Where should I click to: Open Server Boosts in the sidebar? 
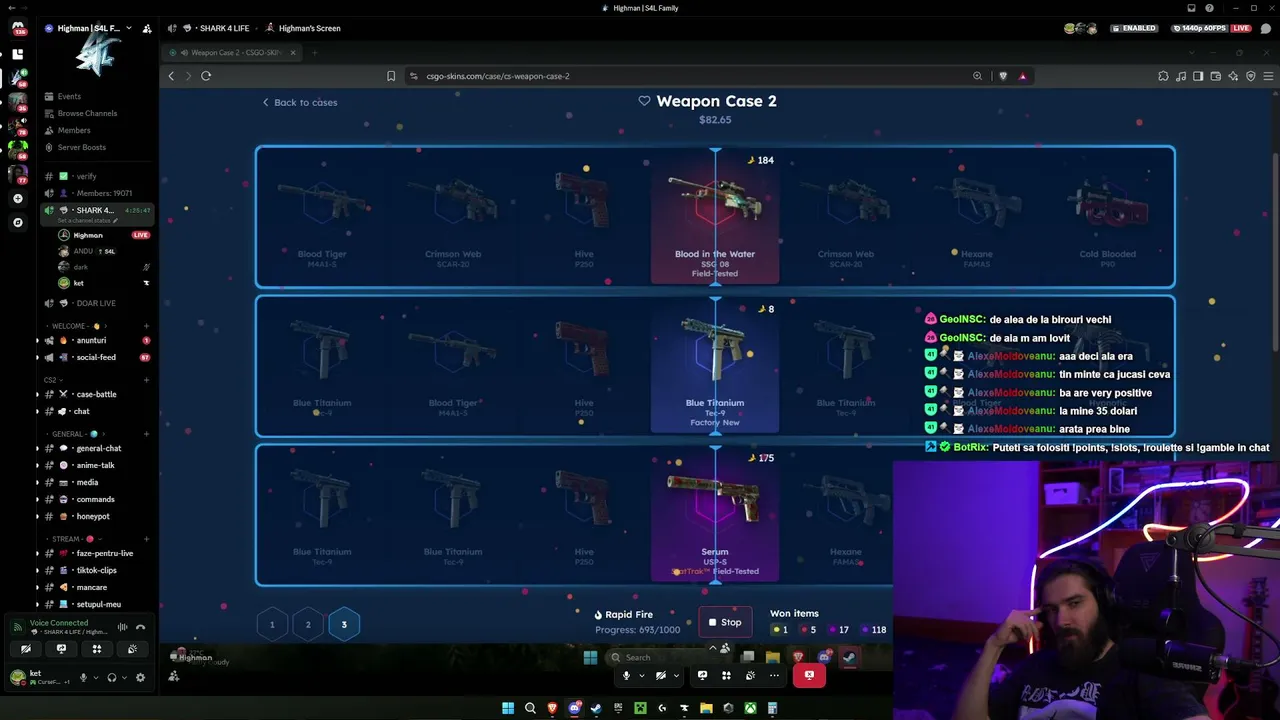click(82, 147)
